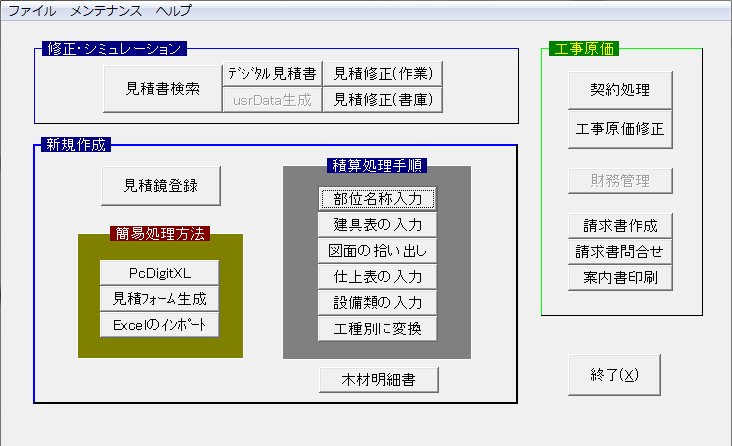Open デジタル見積書

(x=272, y=73)
